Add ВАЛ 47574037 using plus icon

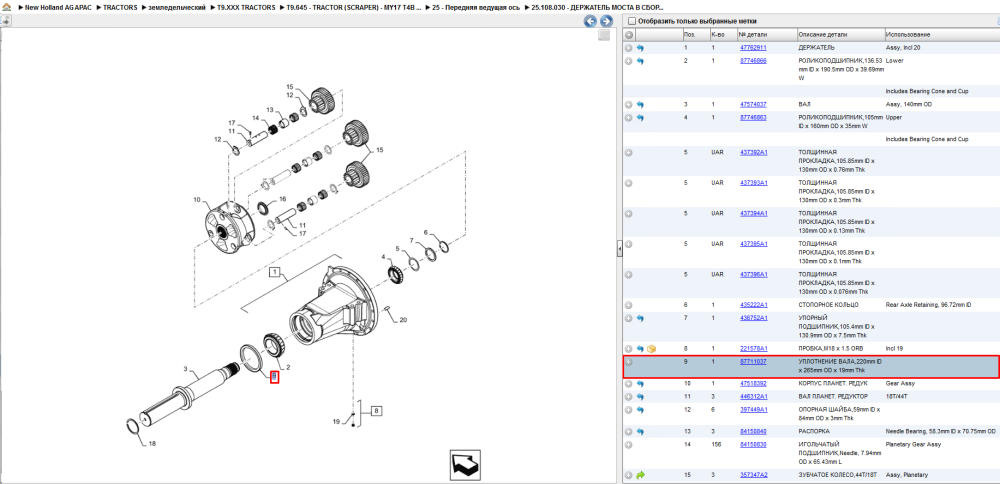tap(629, 105)
